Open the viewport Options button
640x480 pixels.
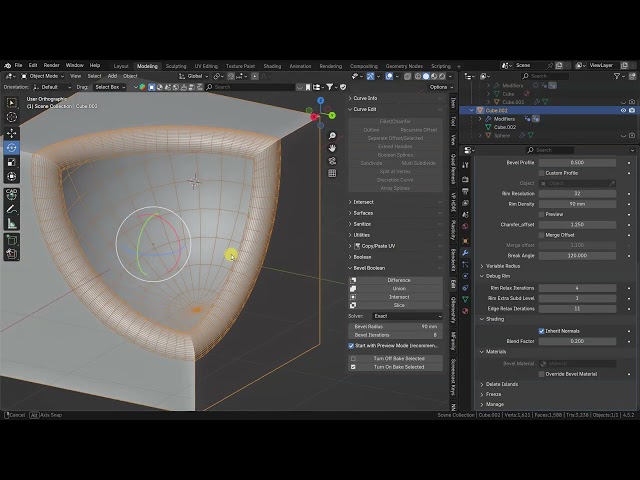(x=441, y=87)
